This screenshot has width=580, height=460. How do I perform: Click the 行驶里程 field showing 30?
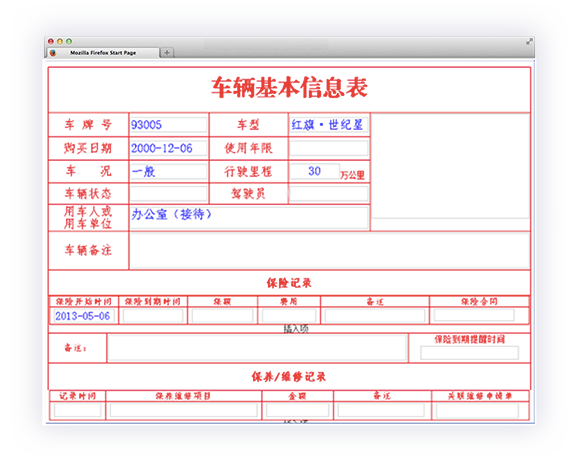point(314,171)
